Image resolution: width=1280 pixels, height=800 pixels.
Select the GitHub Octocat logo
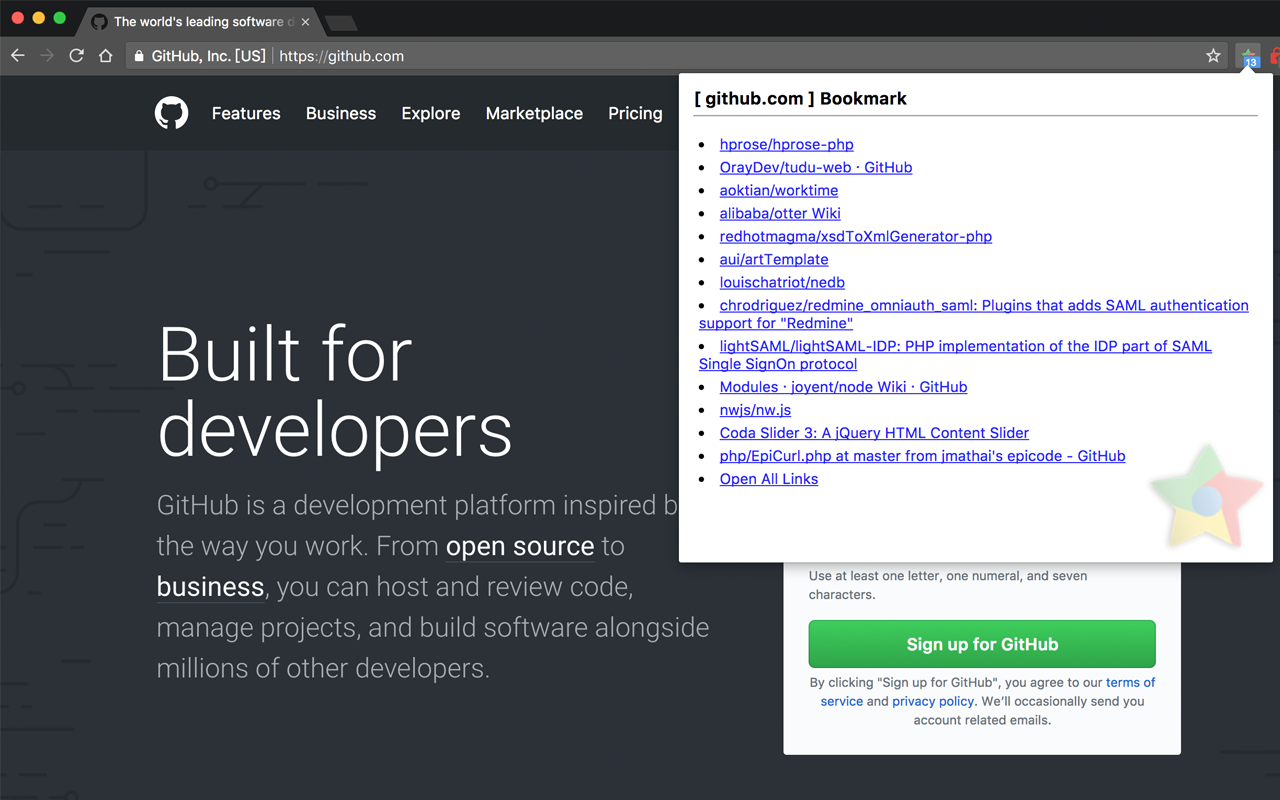[171, 113]
